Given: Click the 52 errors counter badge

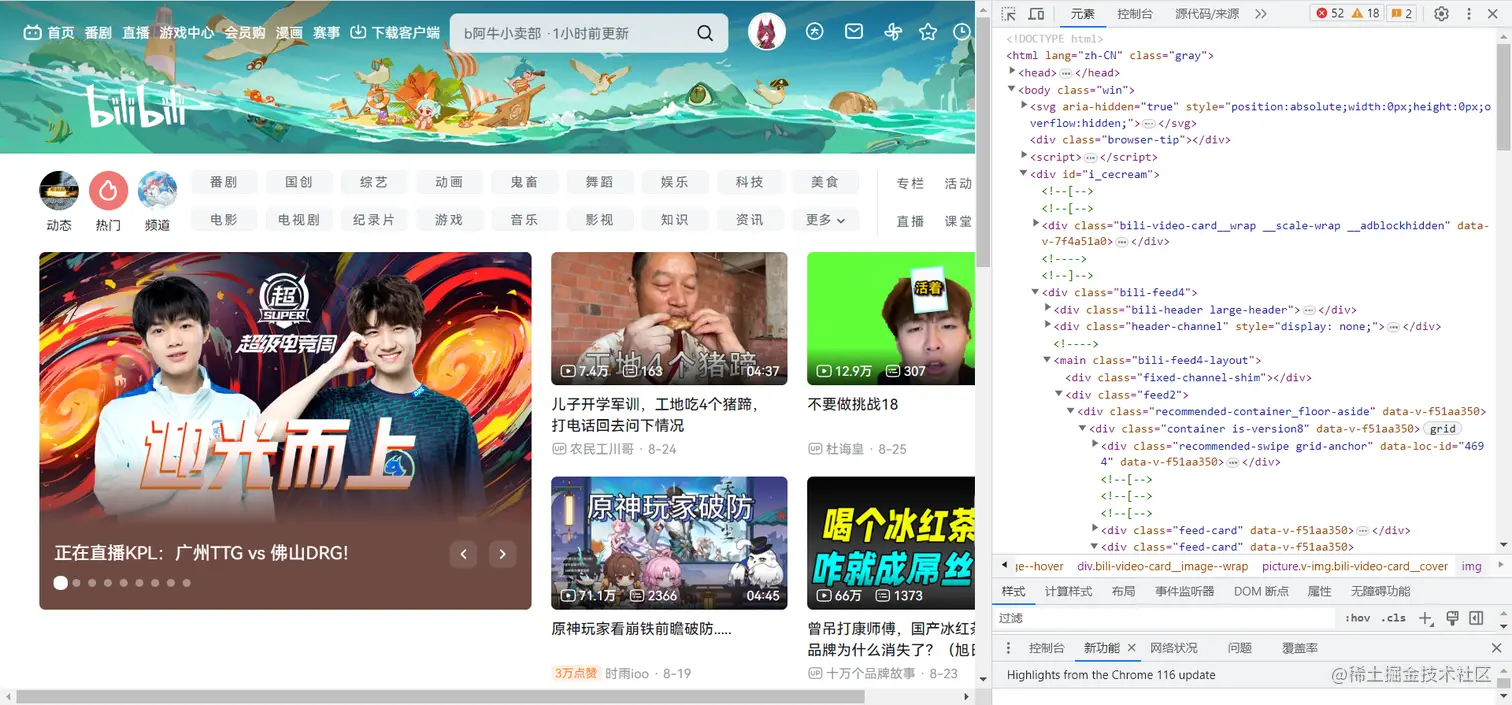Looking at the screenshot, I should (x=1330, y=14).
